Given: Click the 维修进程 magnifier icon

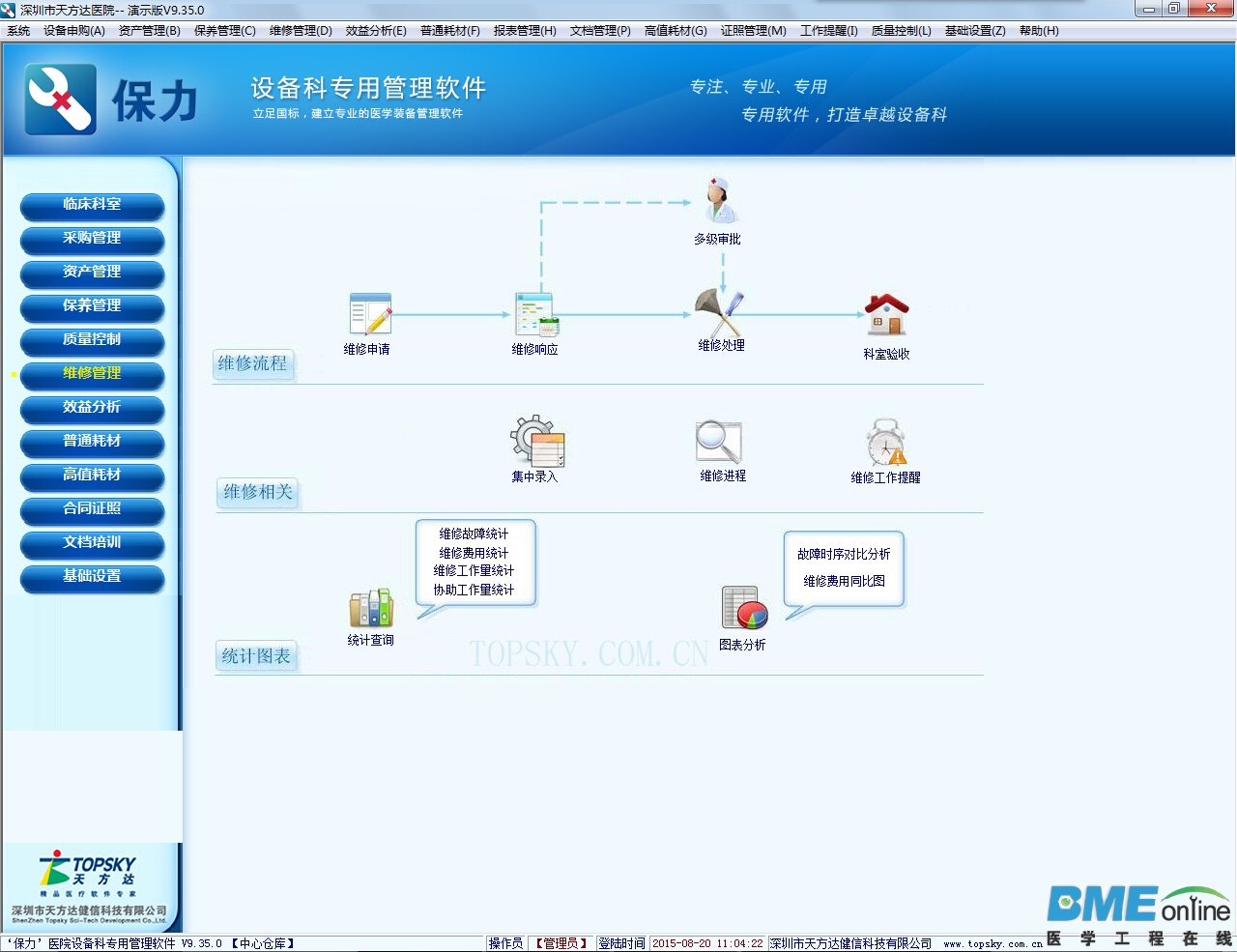Looking at the screenshot, I should coord(719,440).
